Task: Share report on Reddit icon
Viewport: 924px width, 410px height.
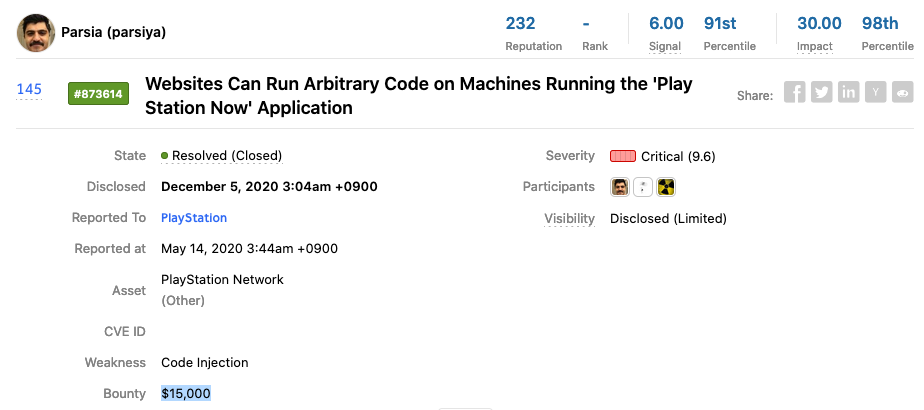Action: 903,92
